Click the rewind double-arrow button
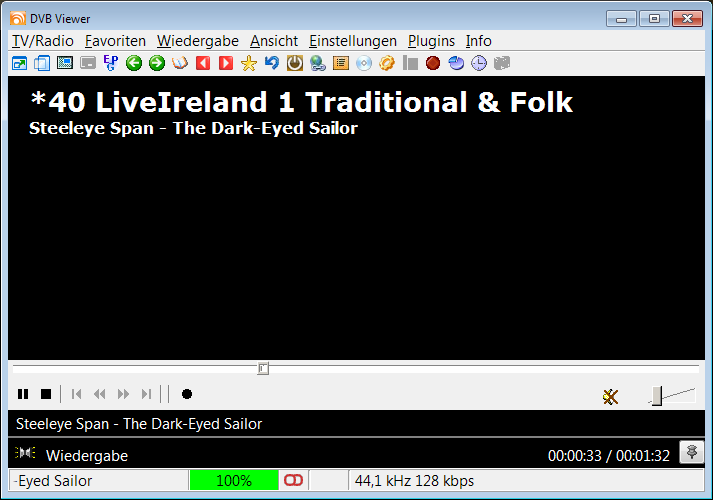713x500 pixels. 100,394
